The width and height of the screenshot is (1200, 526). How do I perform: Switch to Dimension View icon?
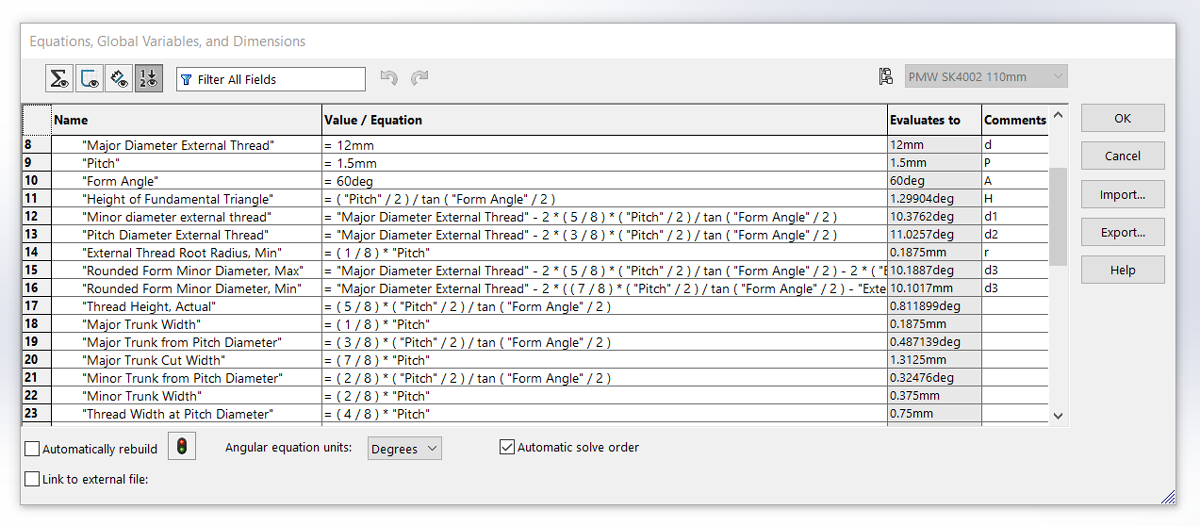tap(118, 79)
